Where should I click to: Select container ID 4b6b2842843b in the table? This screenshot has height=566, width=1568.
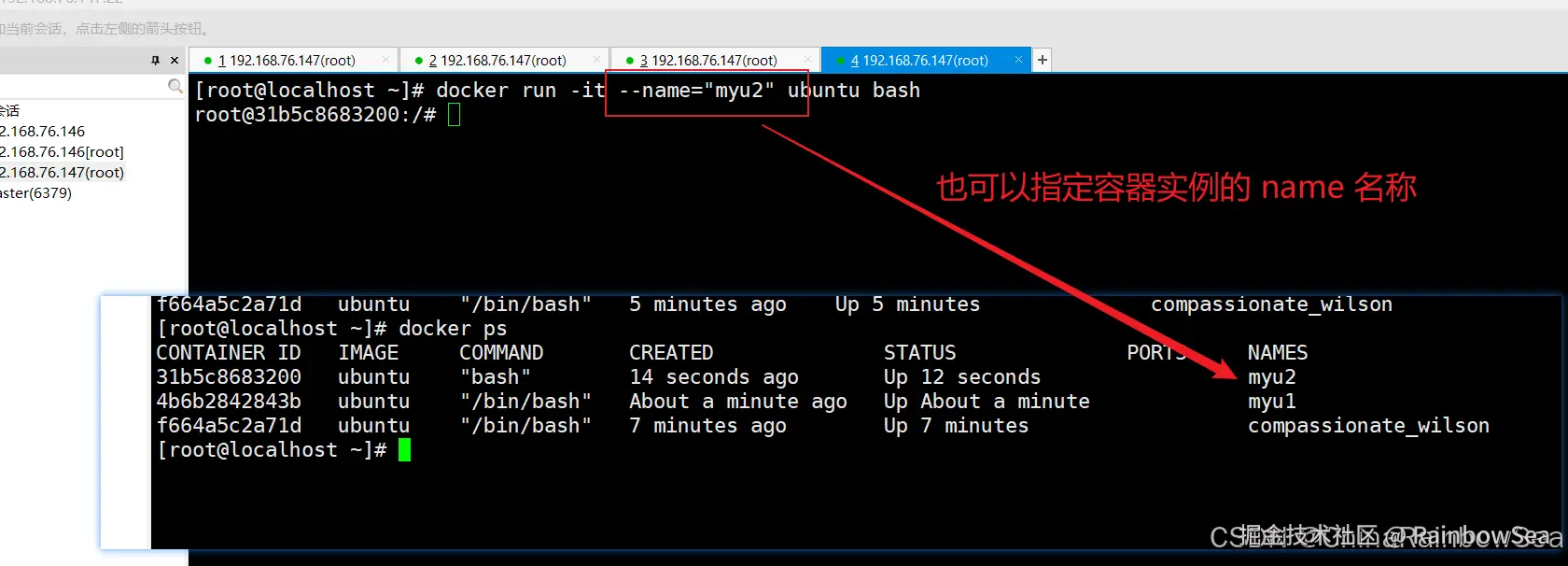click(229, 402)
